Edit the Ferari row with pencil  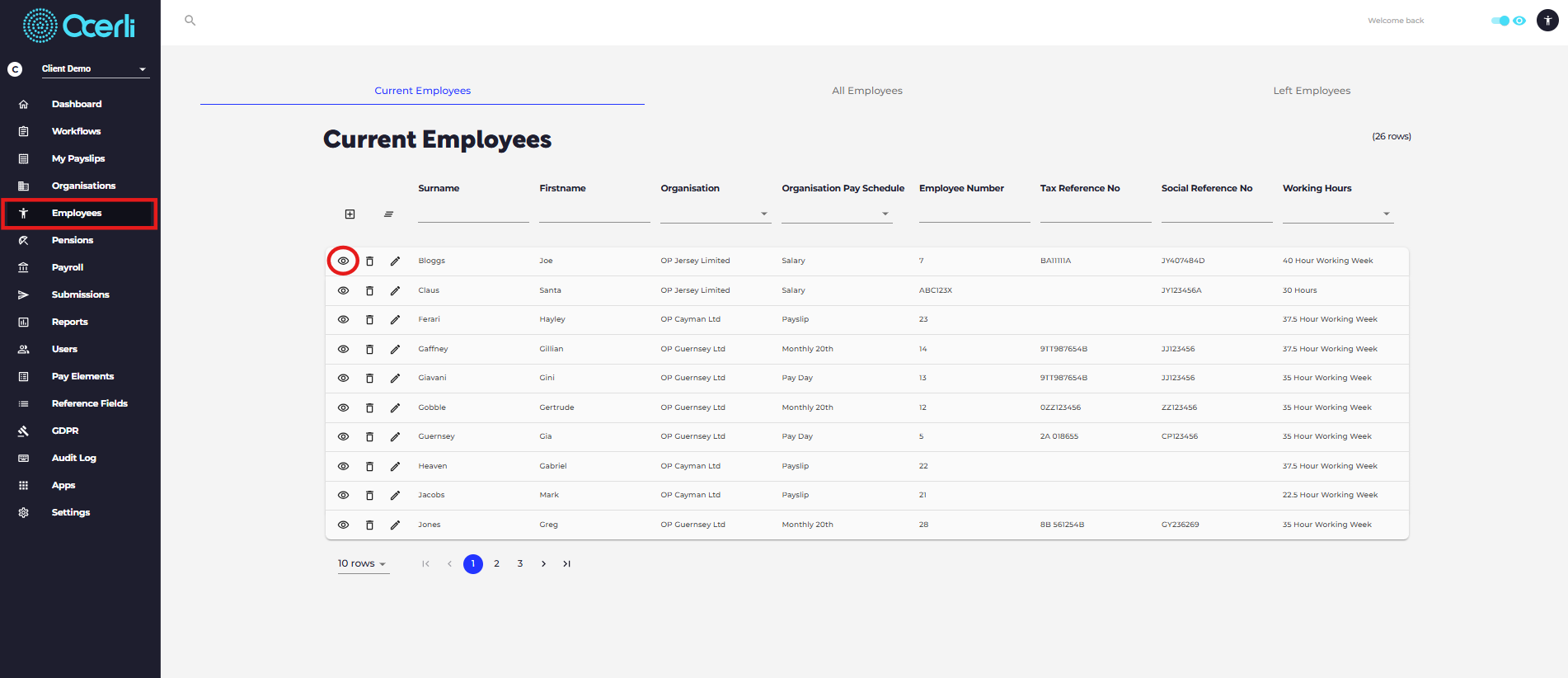point(395,319)
